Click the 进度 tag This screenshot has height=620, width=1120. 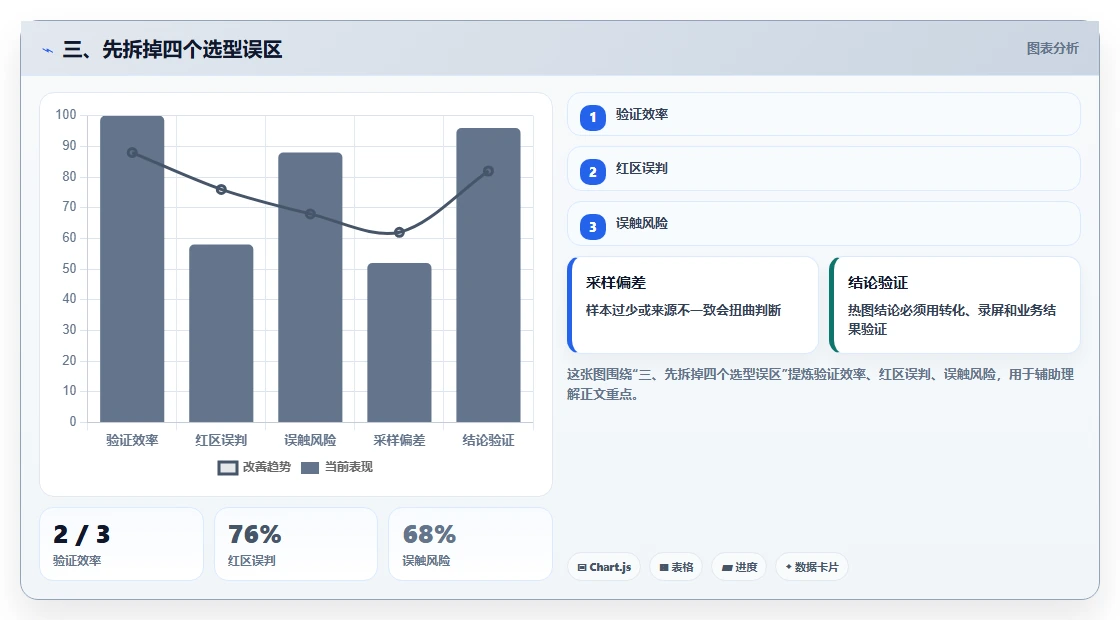(x=739, y=567)
